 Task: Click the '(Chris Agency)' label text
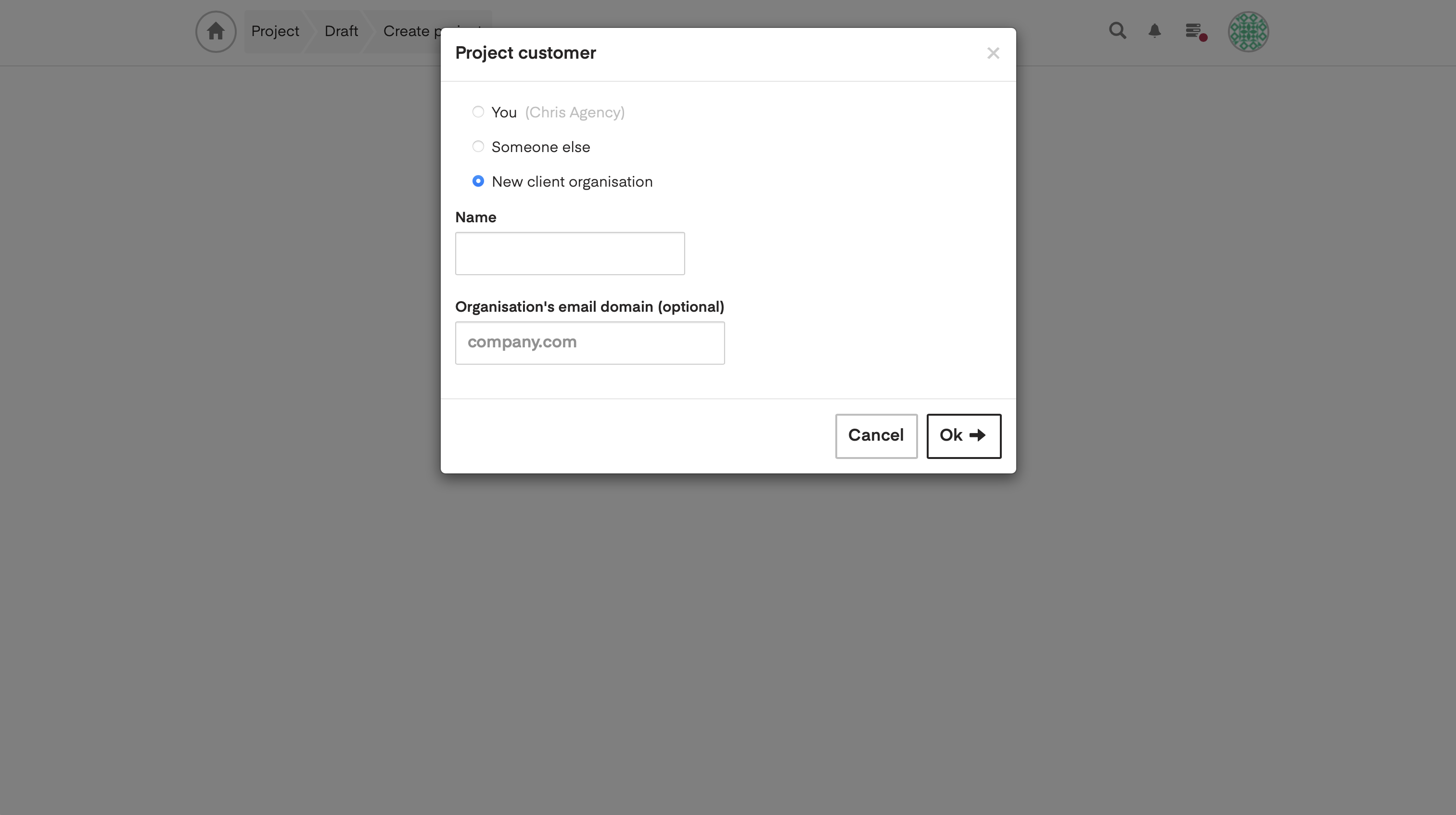[x=575, y=113]
